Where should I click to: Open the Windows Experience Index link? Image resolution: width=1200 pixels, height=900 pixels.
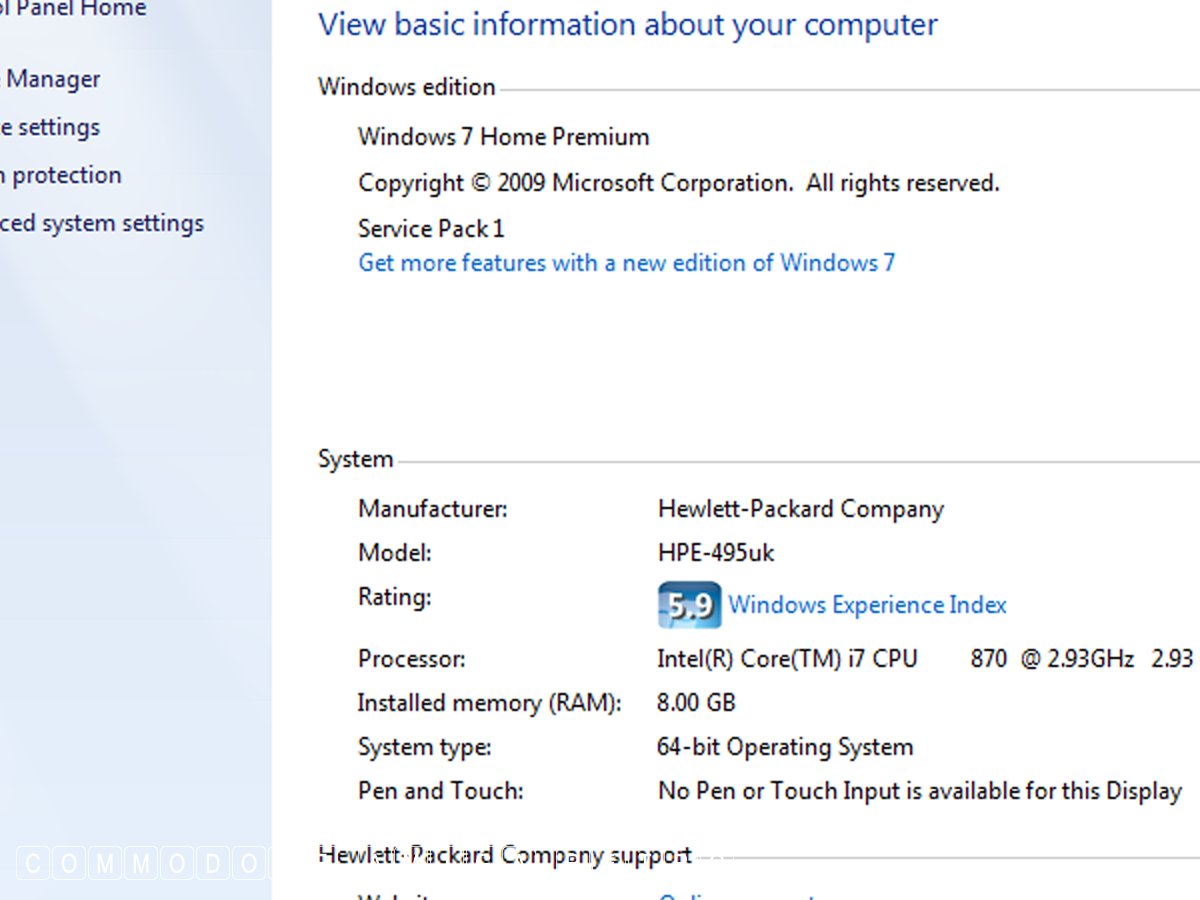pos(867,605)
